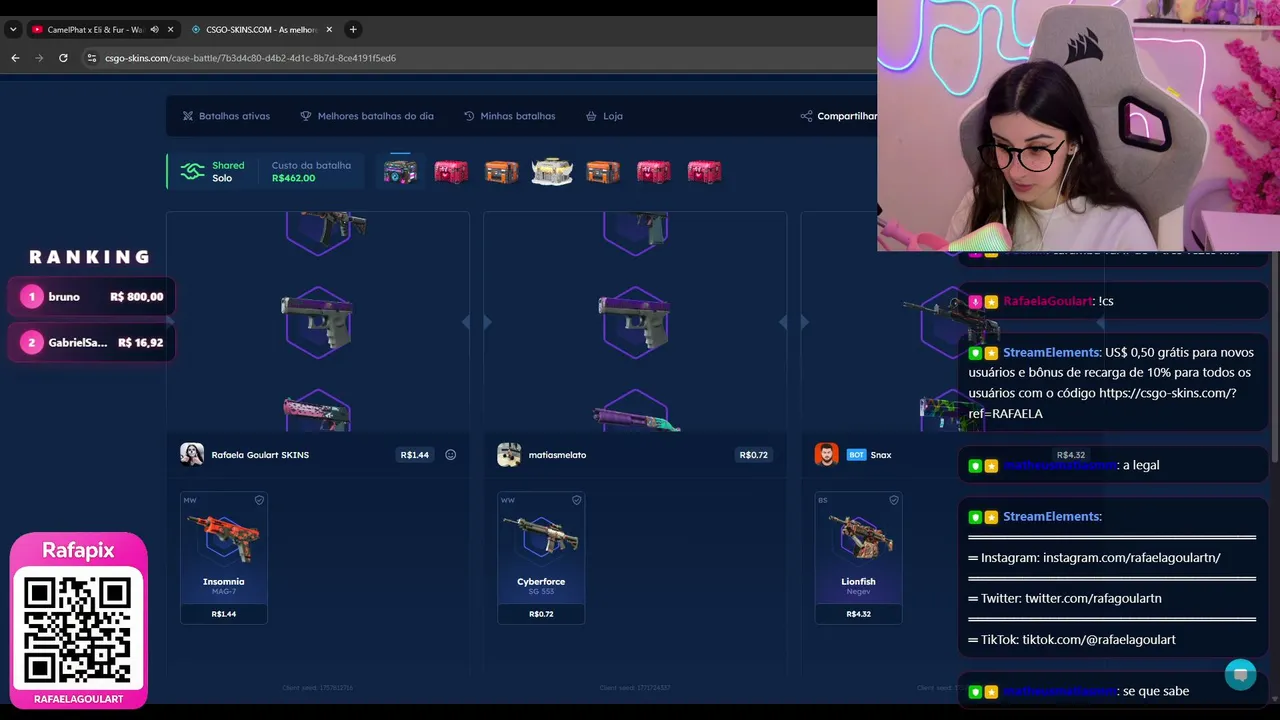Click RafaelaGoulart username in chat
1280x720 pixels.
(1047, 301)
